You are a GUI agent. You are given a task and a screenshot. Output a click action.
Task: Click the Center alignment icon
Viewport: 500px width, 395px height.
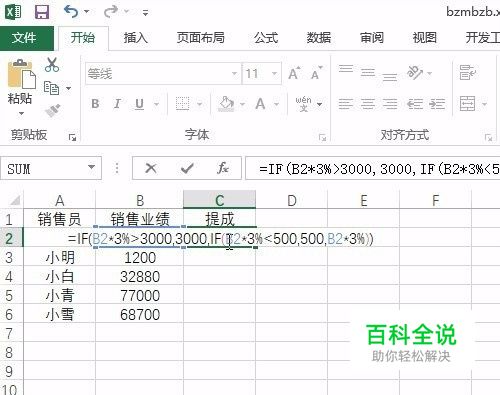[x=368, y=104]
